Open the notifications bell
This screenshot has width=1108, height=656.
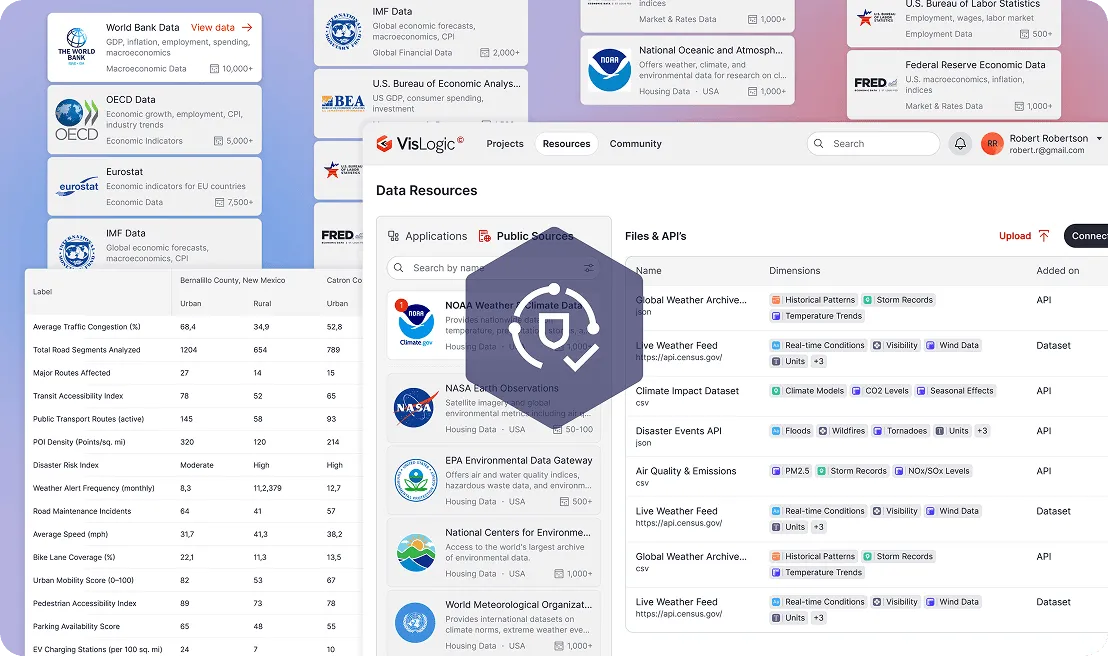pyautogui.click(x=960, y=144)
